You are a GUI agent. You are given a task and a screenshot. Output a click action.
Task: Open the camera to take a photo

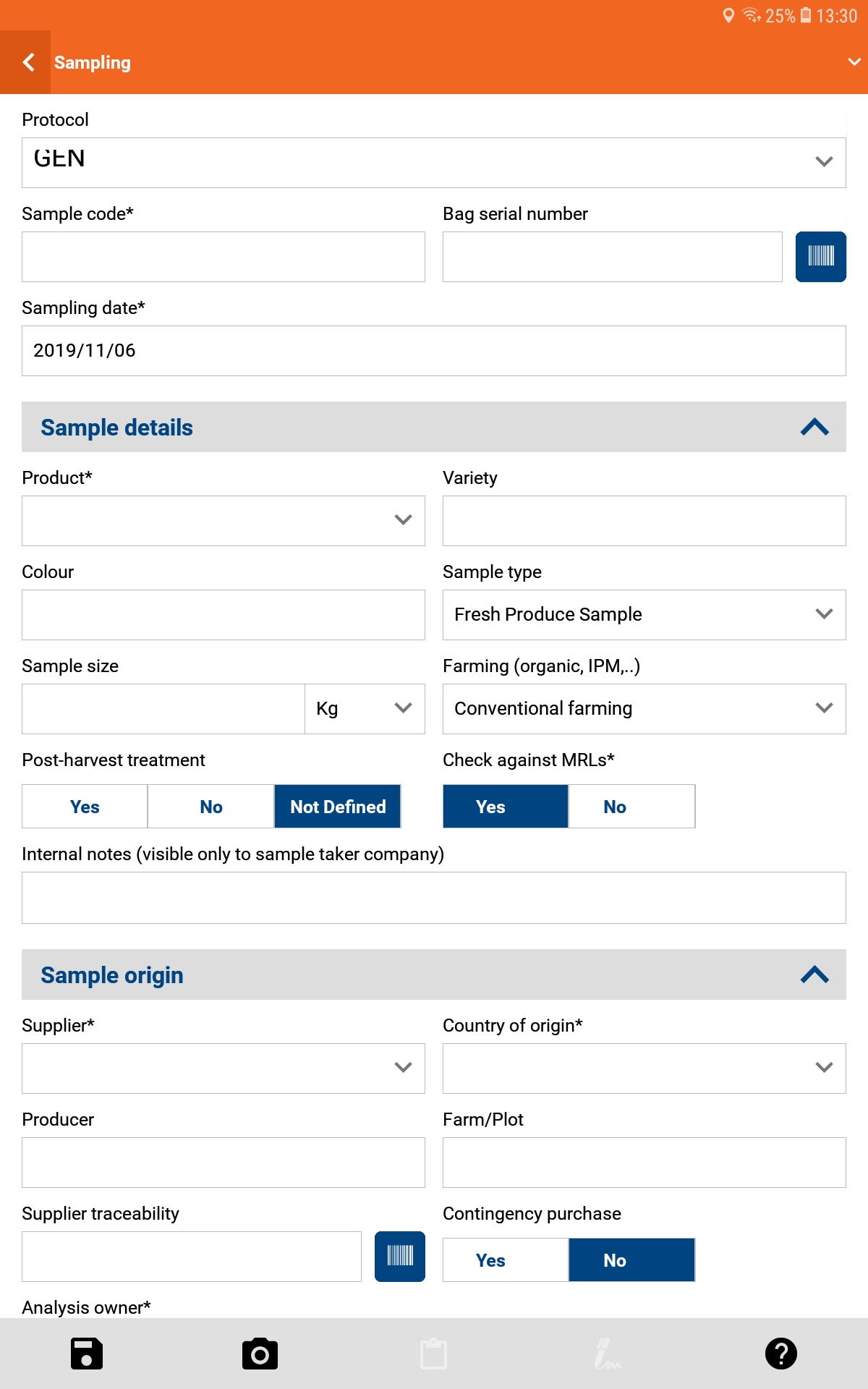point(260,1354)
